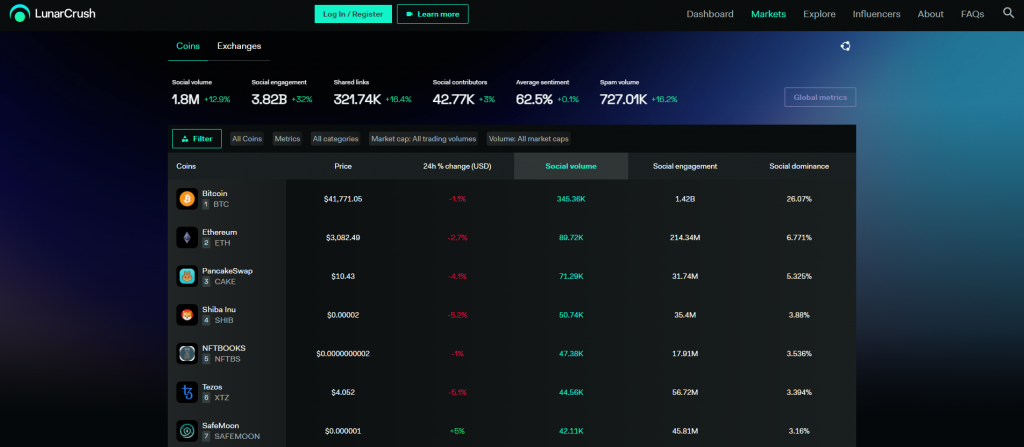The image size is (1024, 447).
Task: Click the Bitcoin coin icon
Action: (x=187, y=199)
